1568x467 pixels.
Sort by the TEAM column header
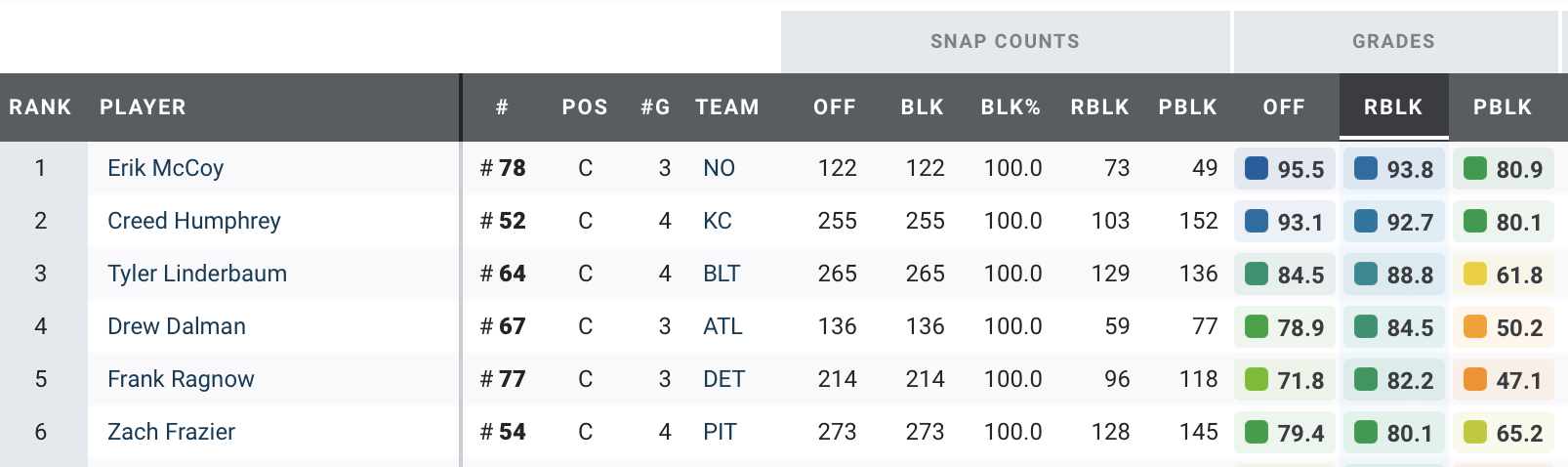tap(726, 107)
